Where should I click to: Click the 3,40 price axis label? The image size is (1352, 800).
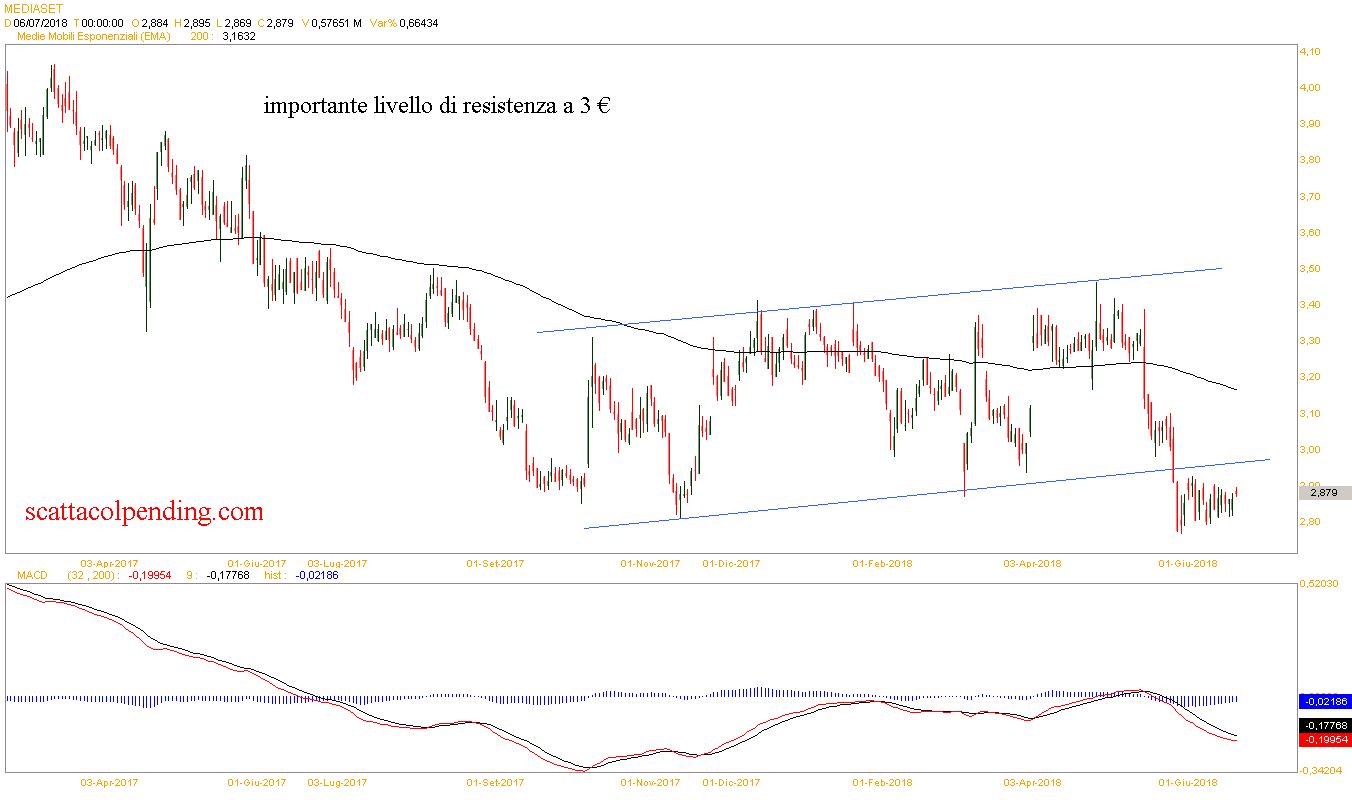pyautogui.click(x=1310, y=304)
